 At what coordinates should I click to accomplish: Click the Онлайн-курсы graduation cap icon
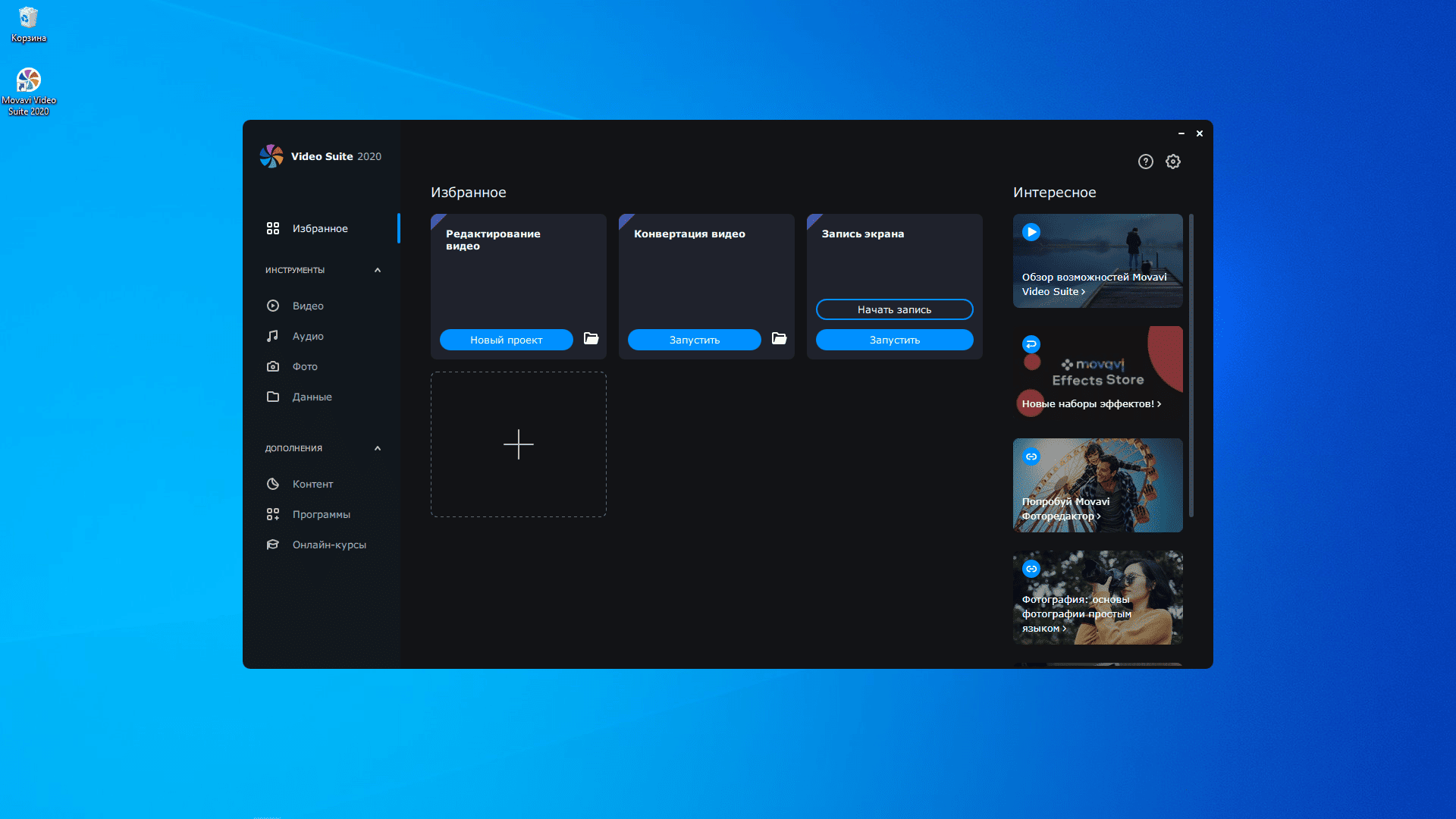(x=273, y=544)
